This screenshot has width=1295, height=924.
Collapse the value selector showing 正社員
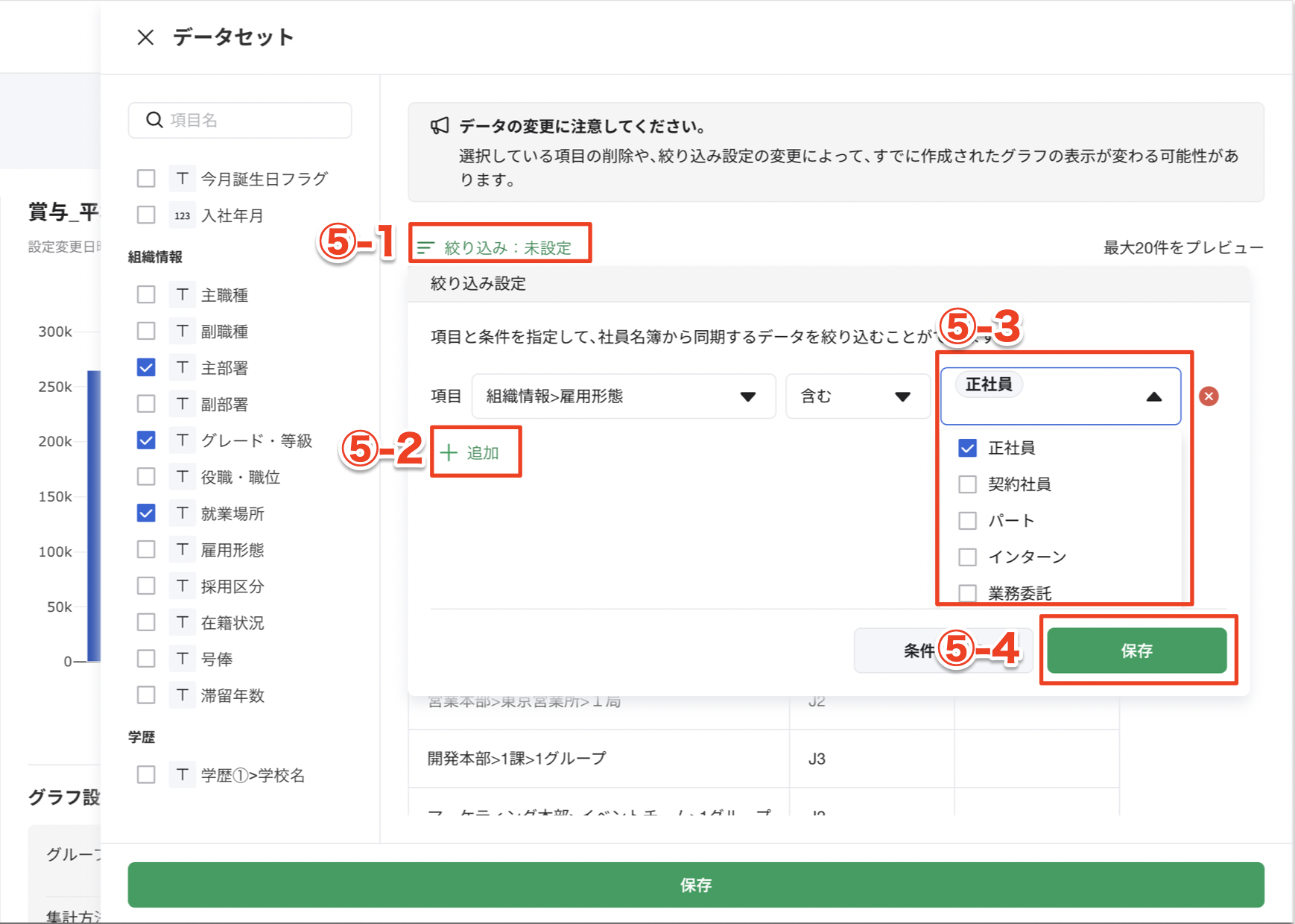click(x=1155, y=396)
